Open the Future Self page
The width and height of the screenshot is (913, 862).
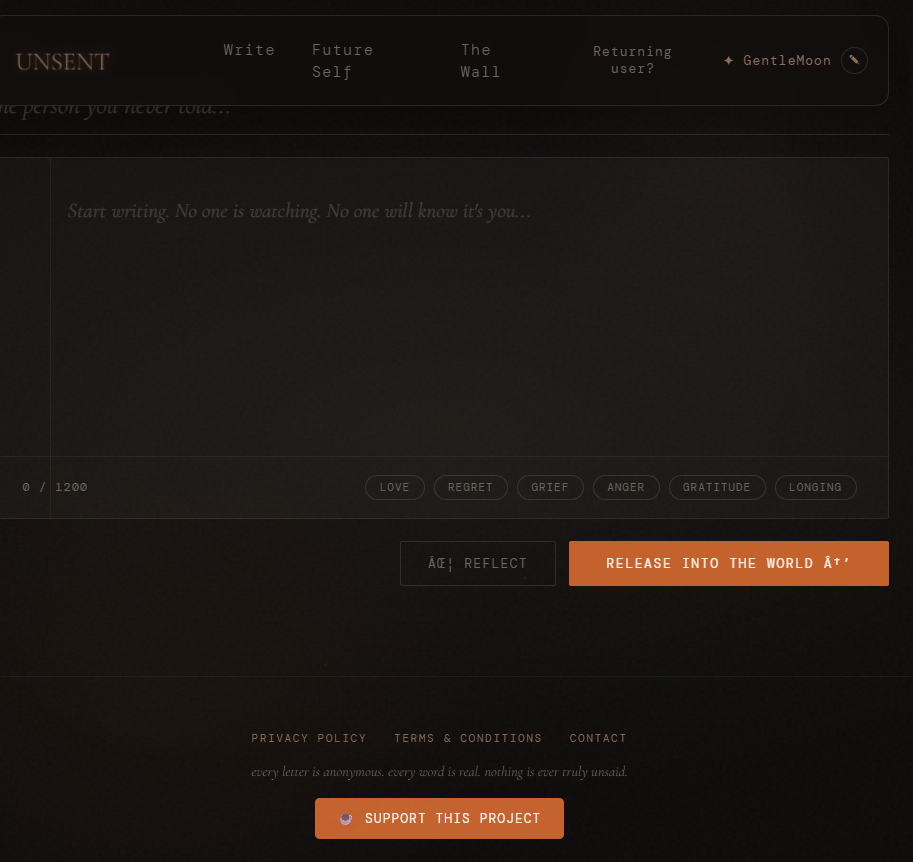(342, 60)
